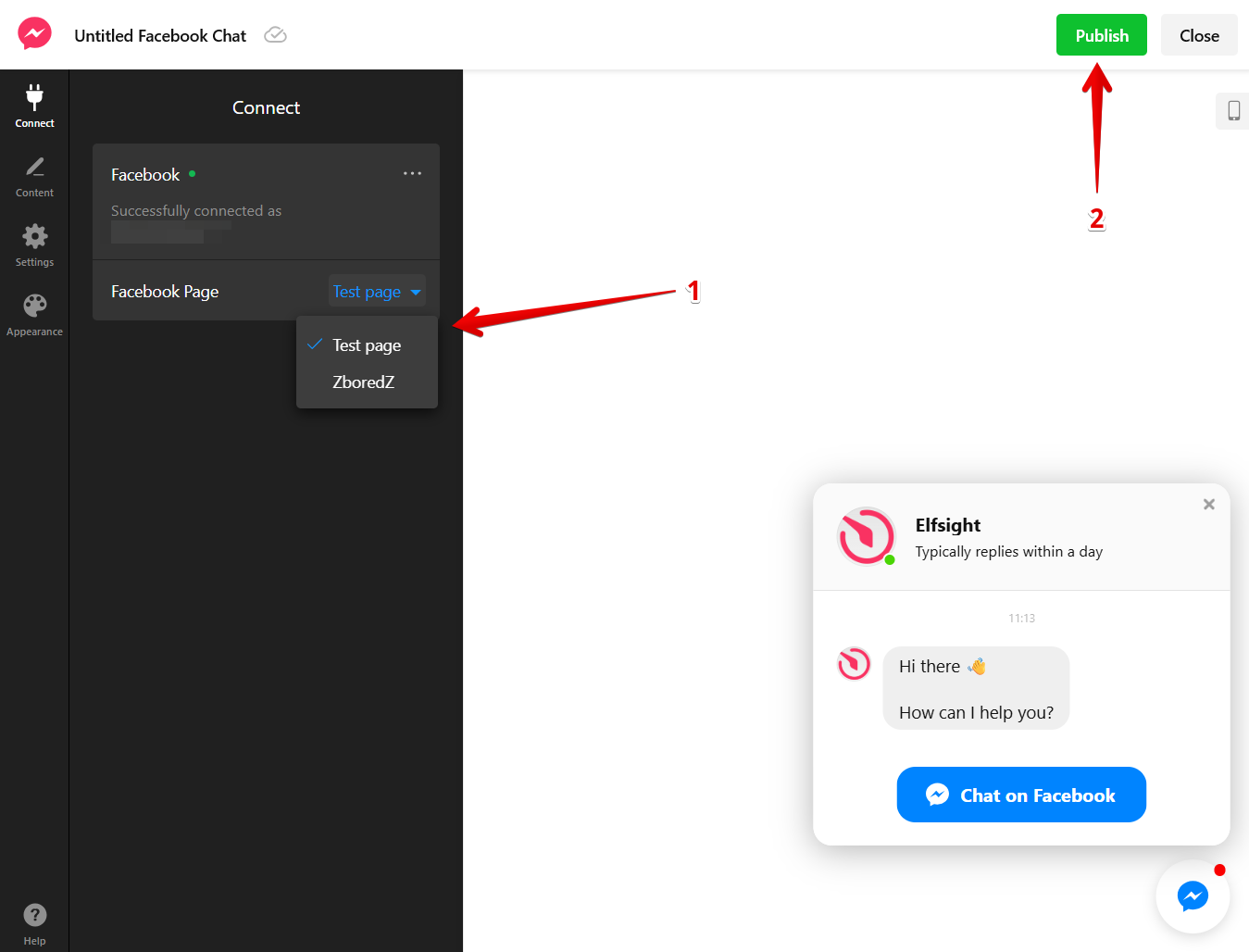Click the floating Messenger chat bubble
This screenshot has height=952, width=1249.
pyautogui.click(x=1193, y=896)
